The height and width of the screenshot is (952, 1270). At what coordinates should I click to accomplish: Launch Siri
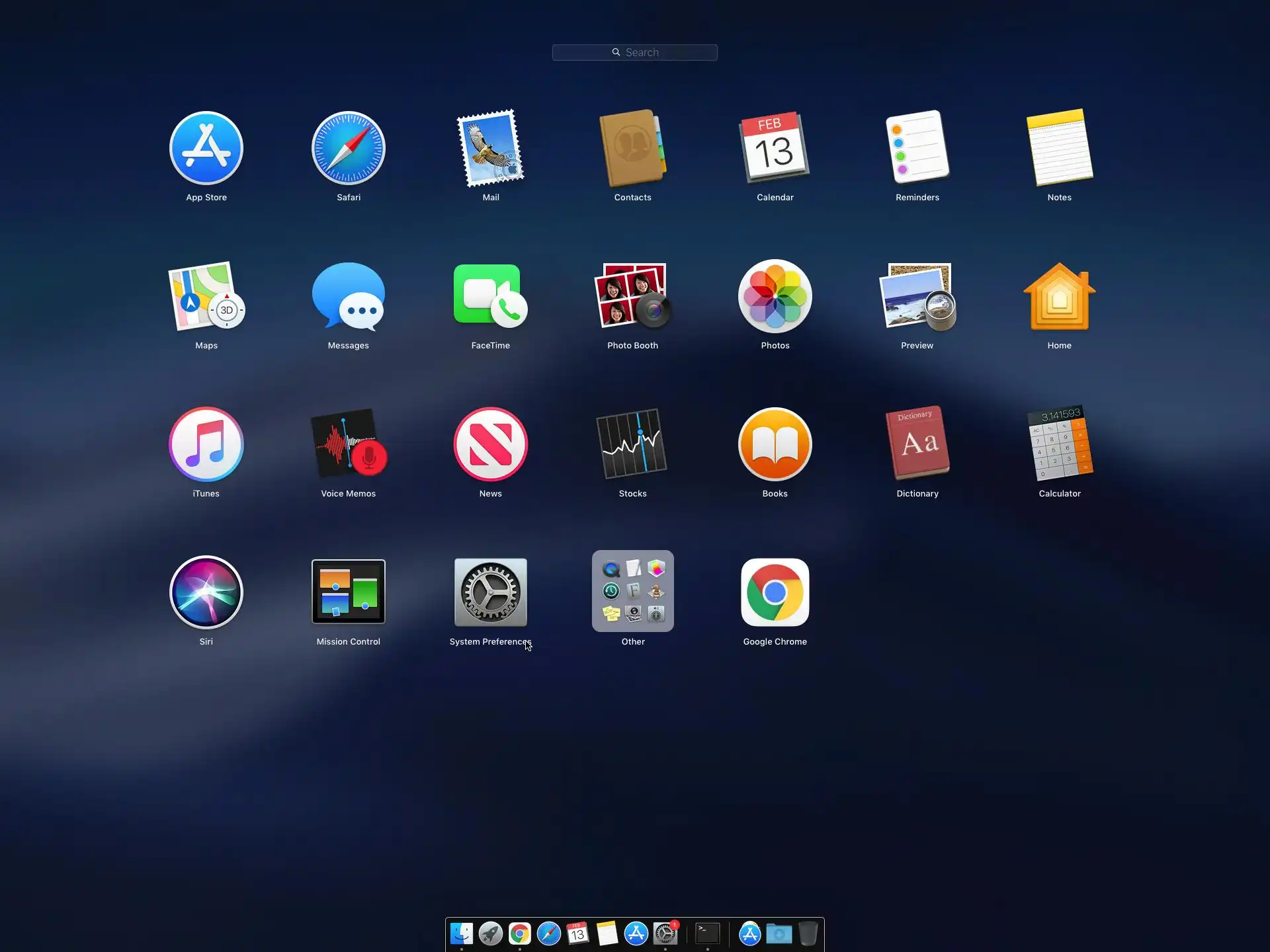206,592
